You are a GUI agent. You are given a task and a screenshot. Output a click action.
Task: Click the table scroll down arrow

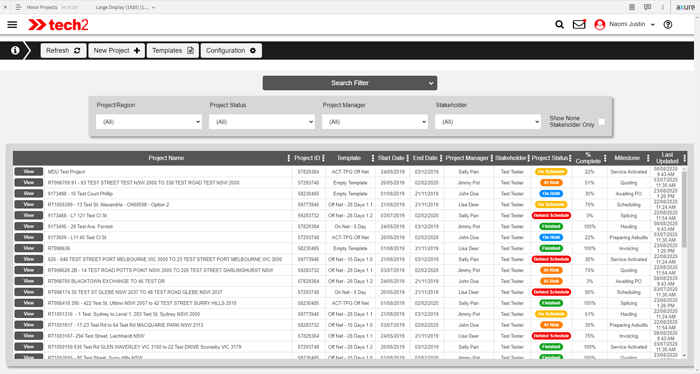click(684, 355)
